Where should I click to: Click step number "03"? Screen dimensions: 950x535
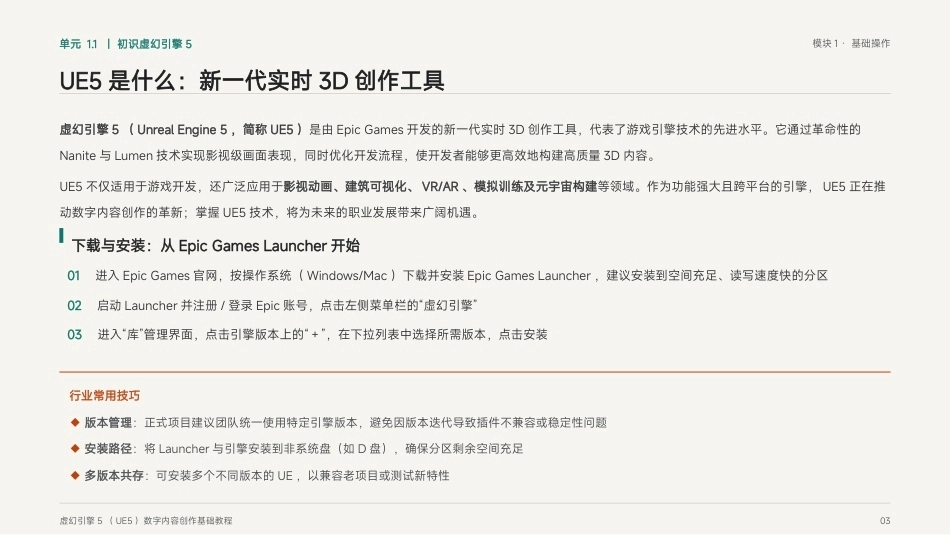point(75,334)
